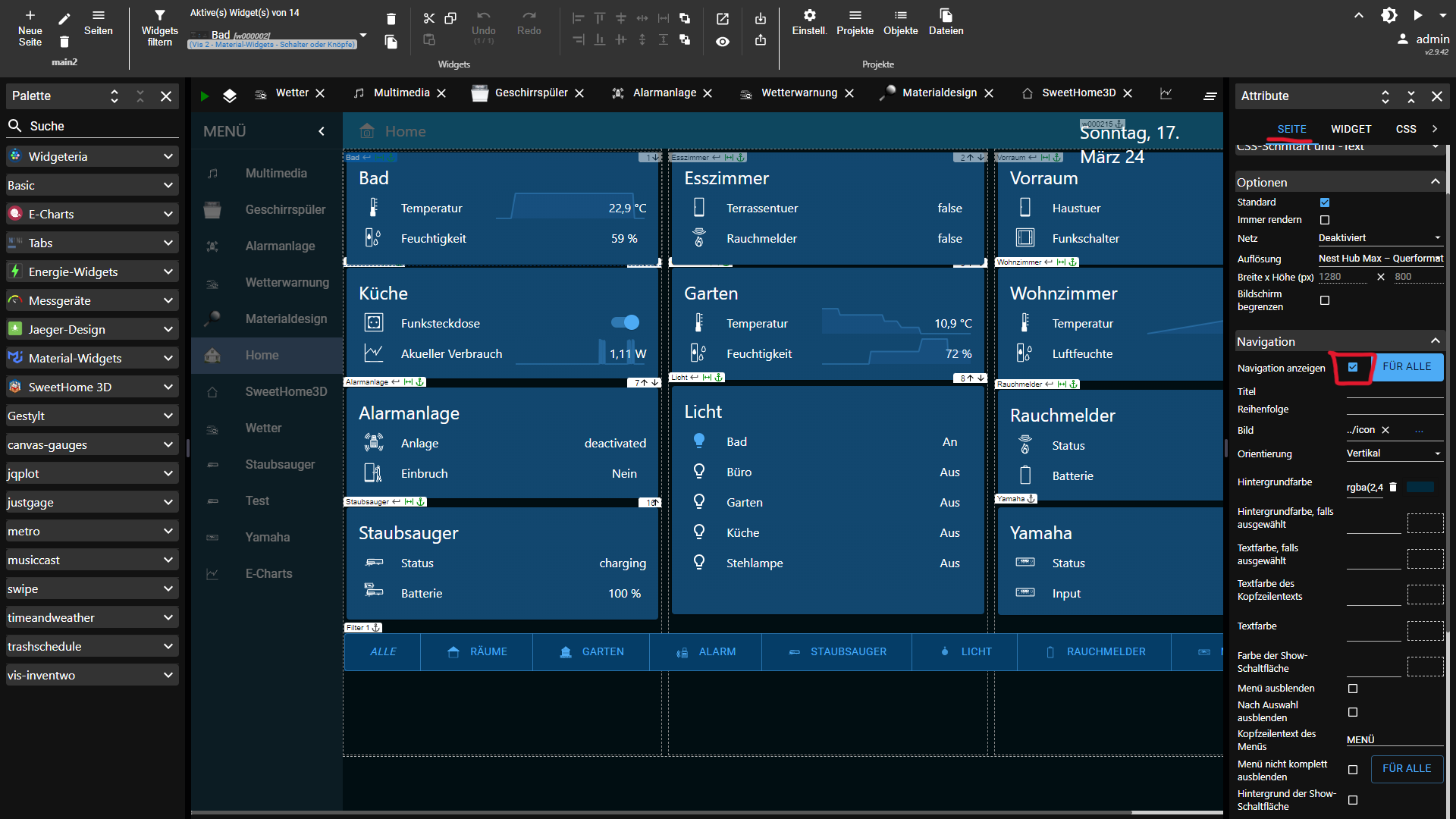The image size is (1456, 819).
Task: Click the lower FÜR ALLE button
Action: click(x=1407, y=768)
